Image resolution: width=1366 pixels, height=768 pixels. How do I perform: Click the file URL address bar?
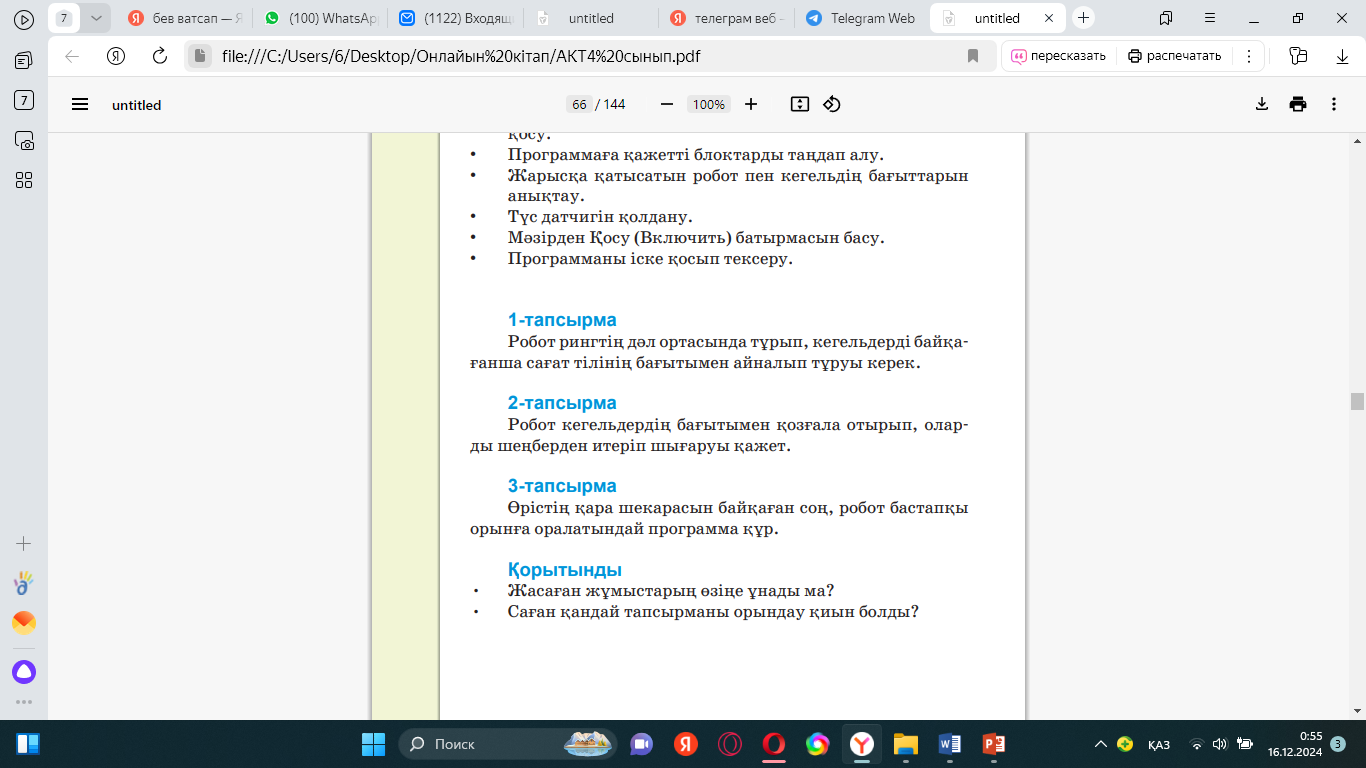coord(590,56)
